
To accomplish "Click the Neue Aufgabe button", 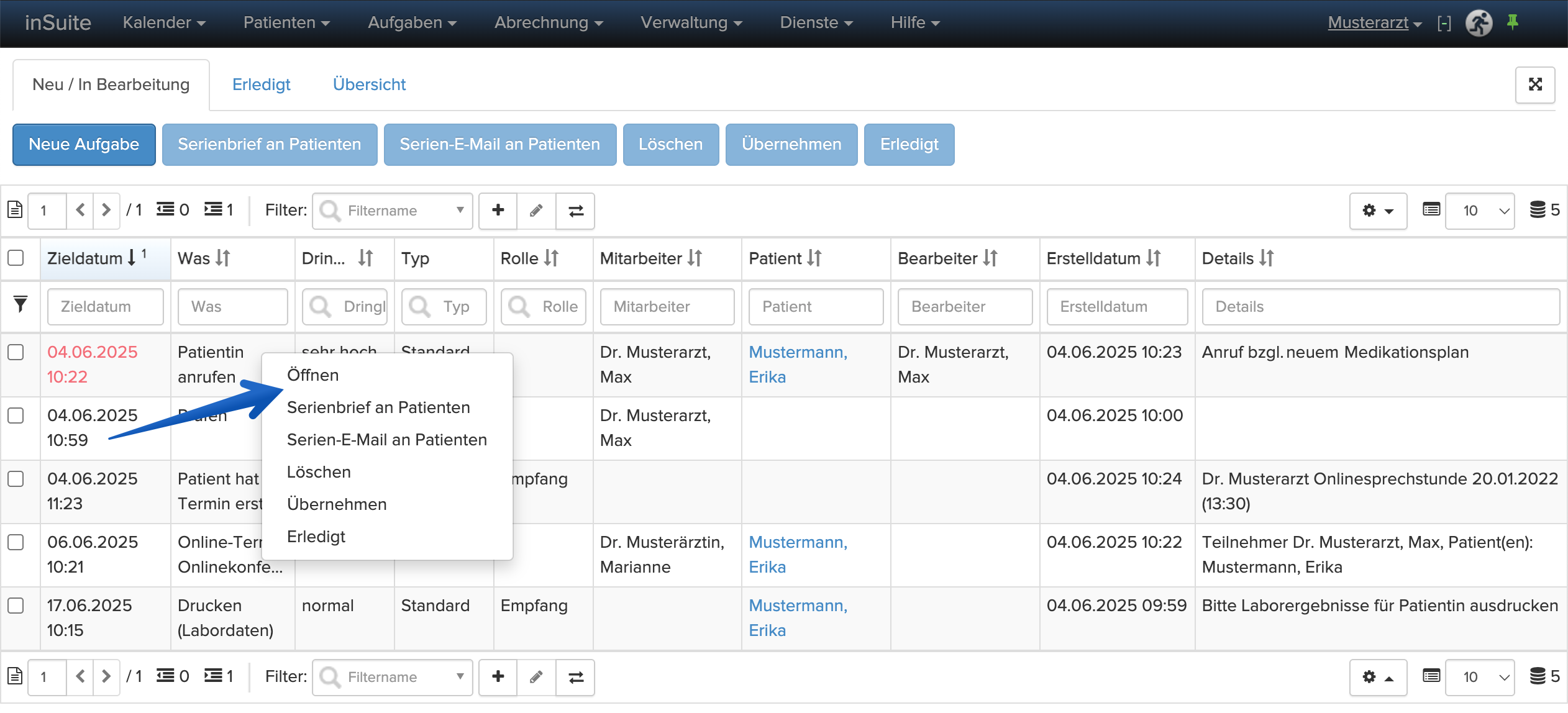I will pyautogui.click(x=84, y=144).
